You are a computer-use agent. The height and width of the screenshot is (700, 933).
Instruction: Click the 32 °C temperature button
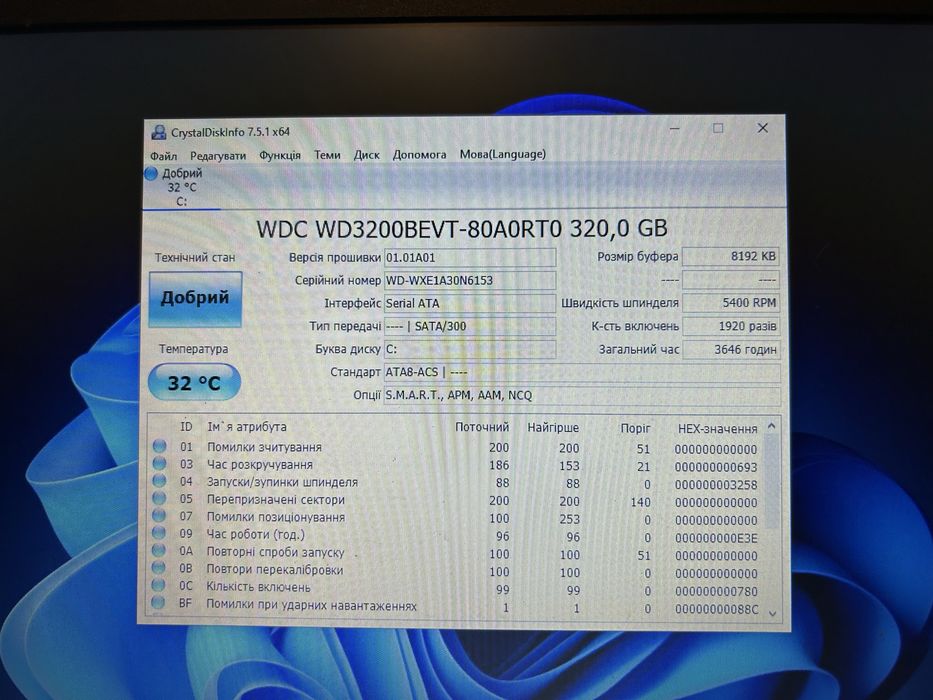[194, 383]
